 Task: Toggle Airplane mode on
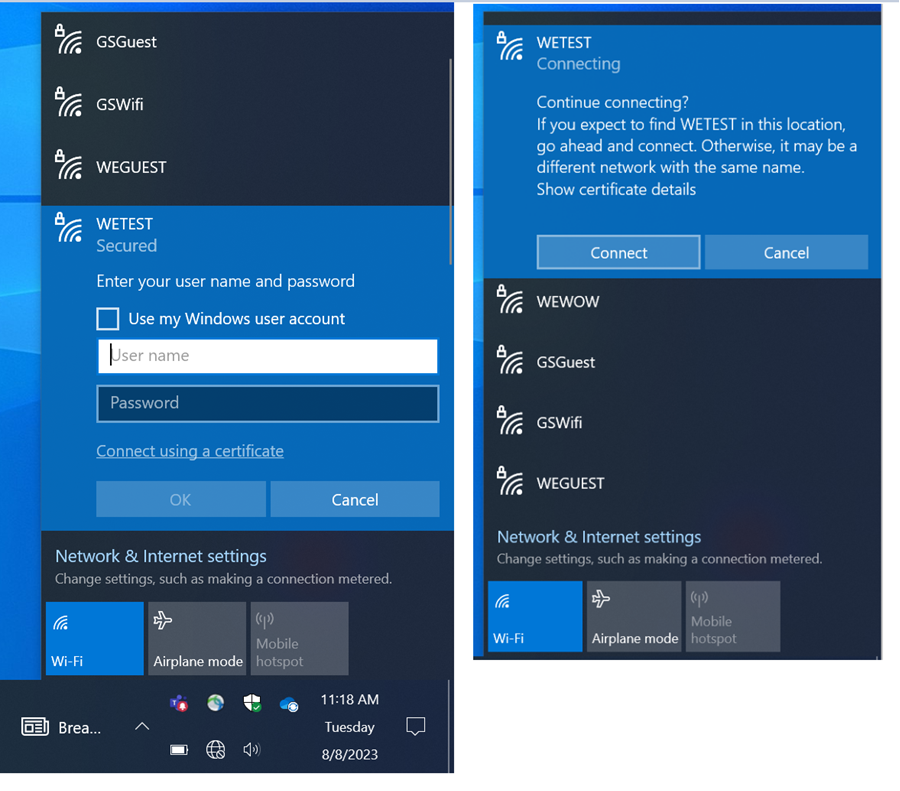coord(197,638)
